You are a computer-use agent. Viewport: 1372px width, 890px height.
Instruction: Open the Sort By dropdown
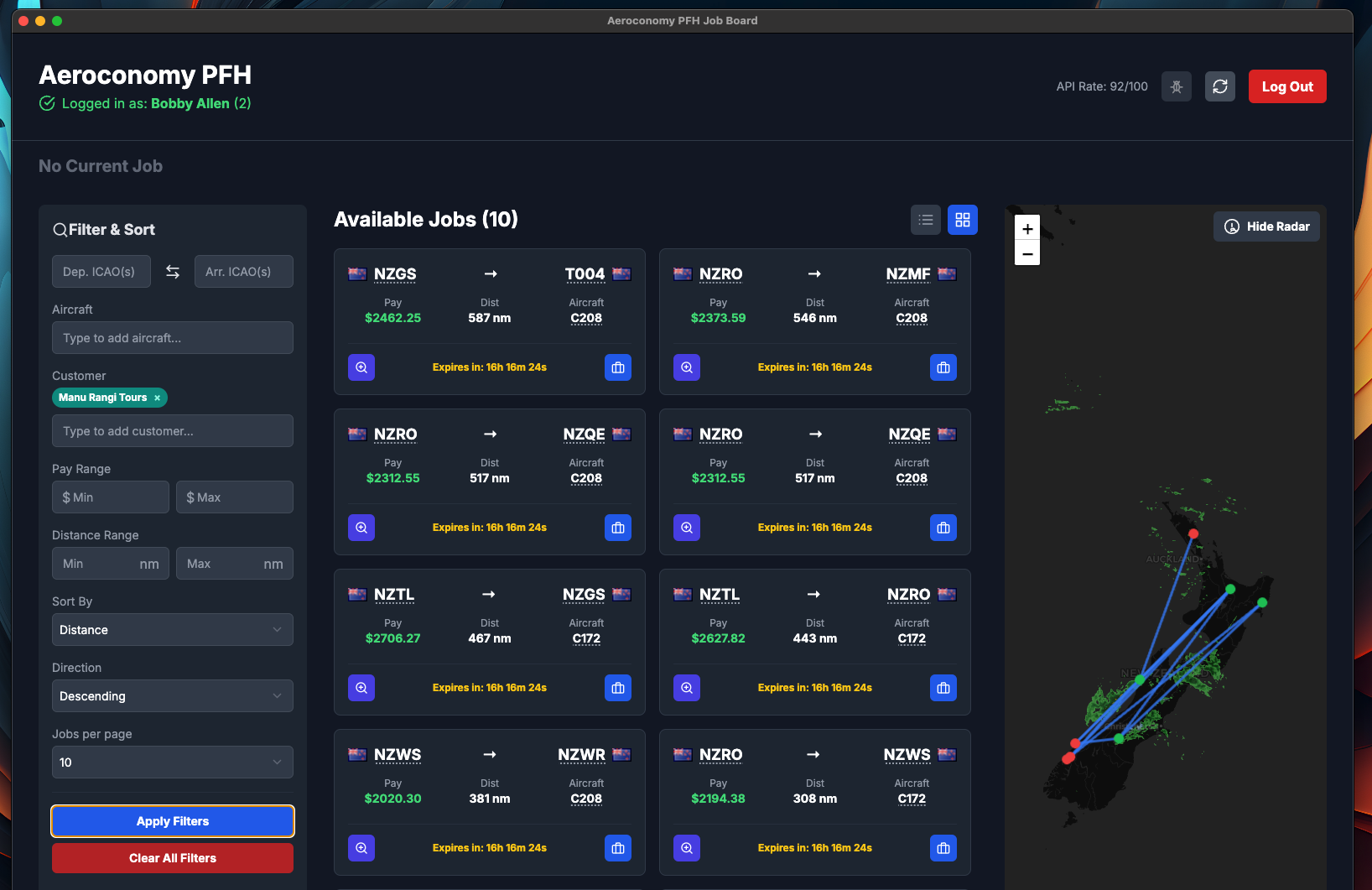(172, 629)
